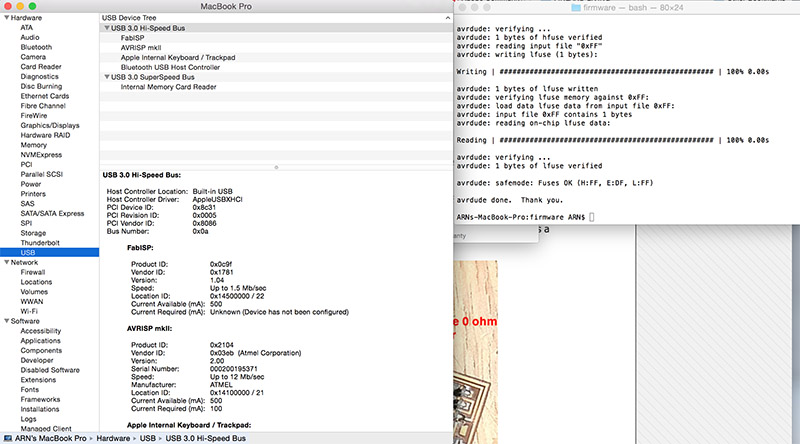The image size is (800, 444).
Task: Open Applications under Software
Action: (x=40, y=340)
